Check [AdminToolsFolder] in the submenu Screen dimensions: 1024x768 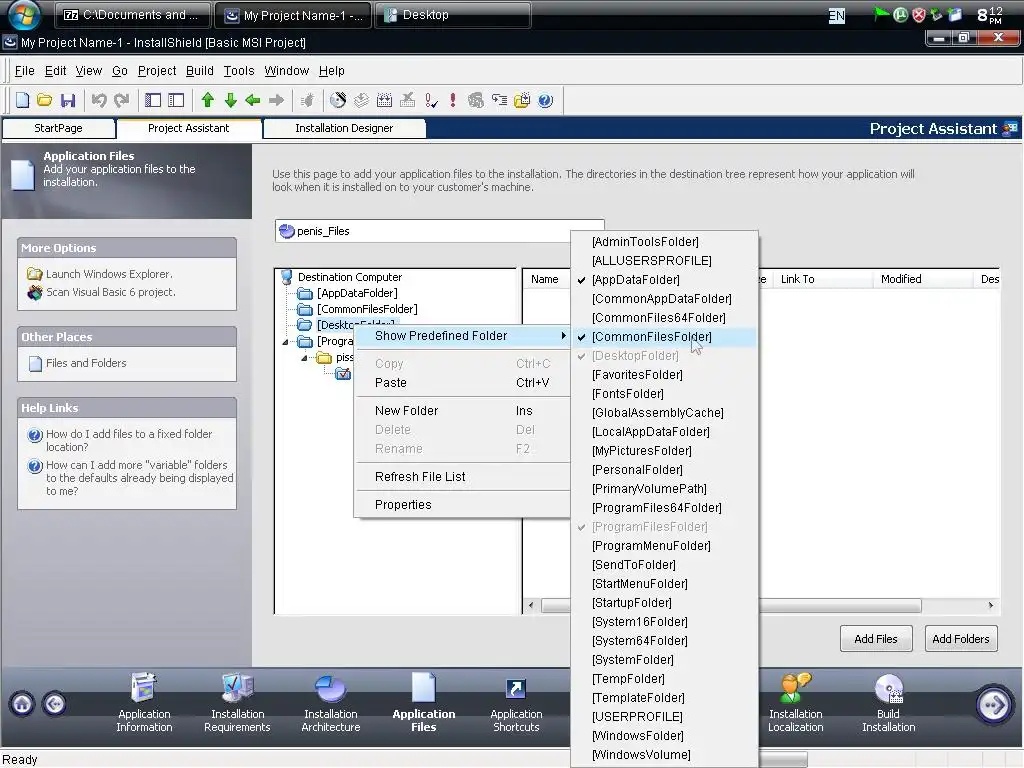(x=664, y=242)
